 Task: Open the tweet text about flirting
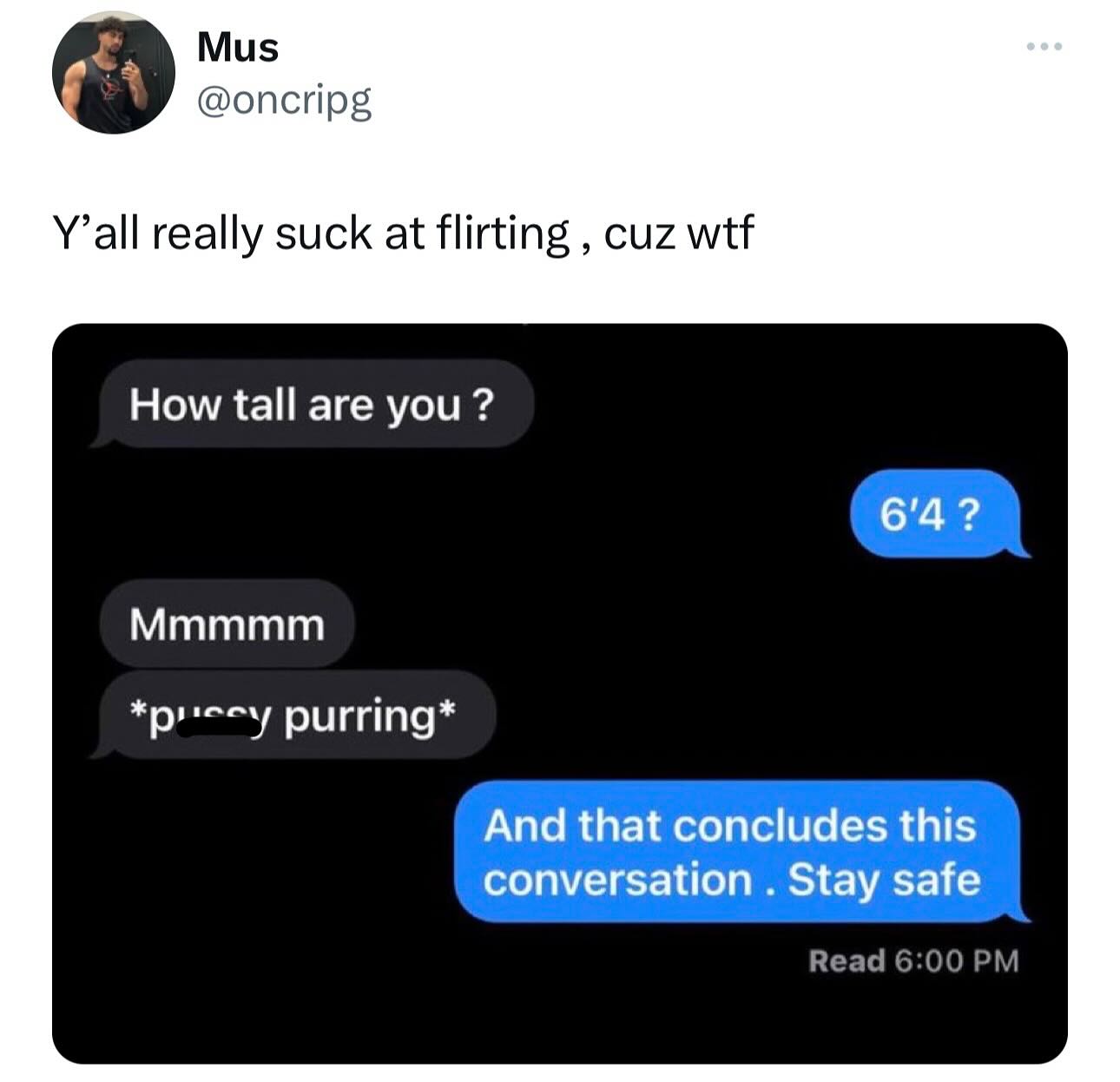click(403, 234)
